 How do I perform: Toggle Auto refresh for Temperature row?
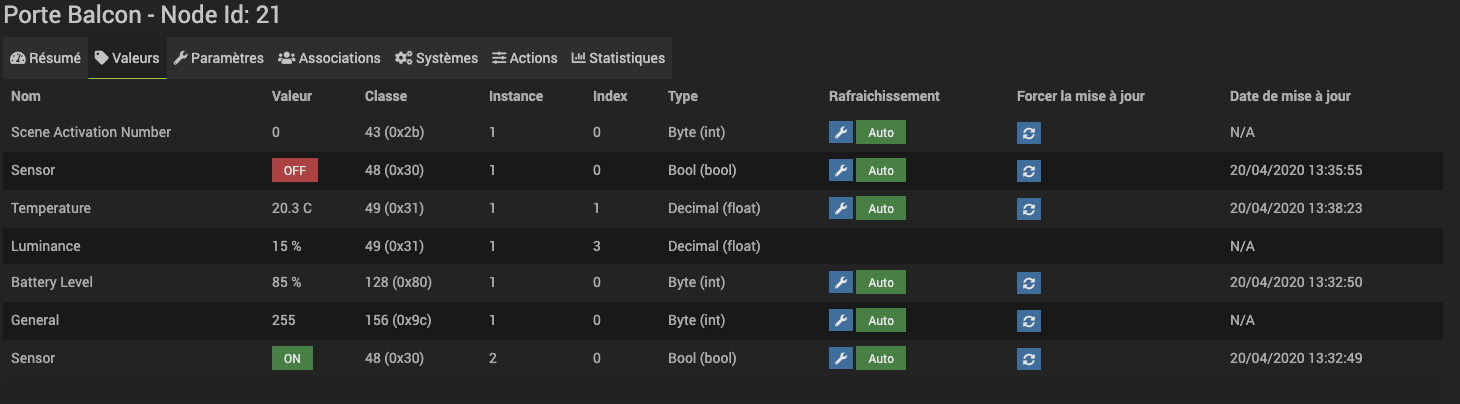(881, 208)
